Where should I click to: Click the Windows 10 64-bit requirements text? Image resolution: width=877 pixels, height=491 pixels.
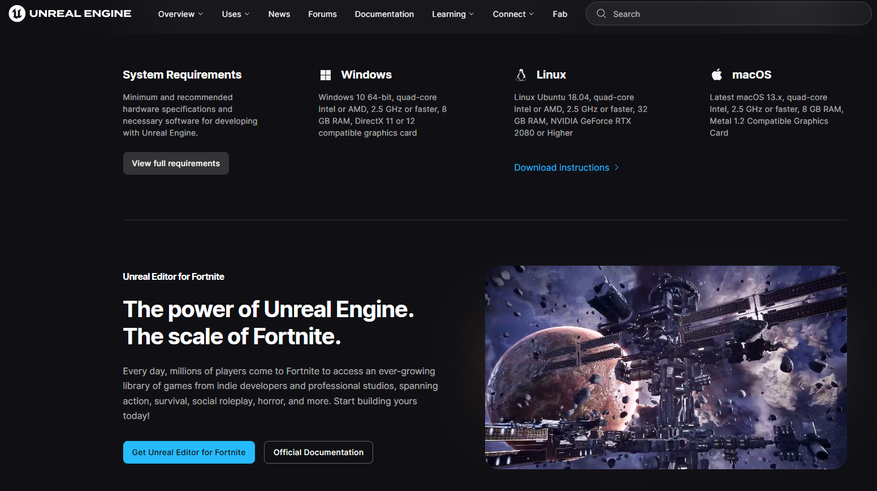(x=383, y=115)
